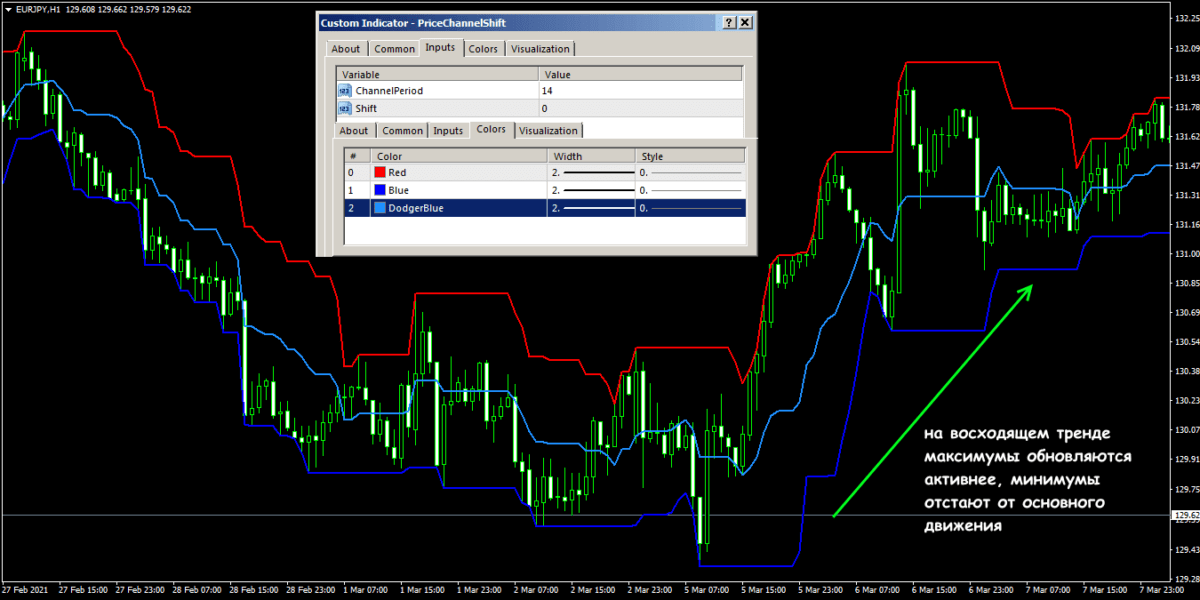This screenshot has width=1200, height=600.
Task: Click the Blue color swatch in row 1
Action: point(380,190)
